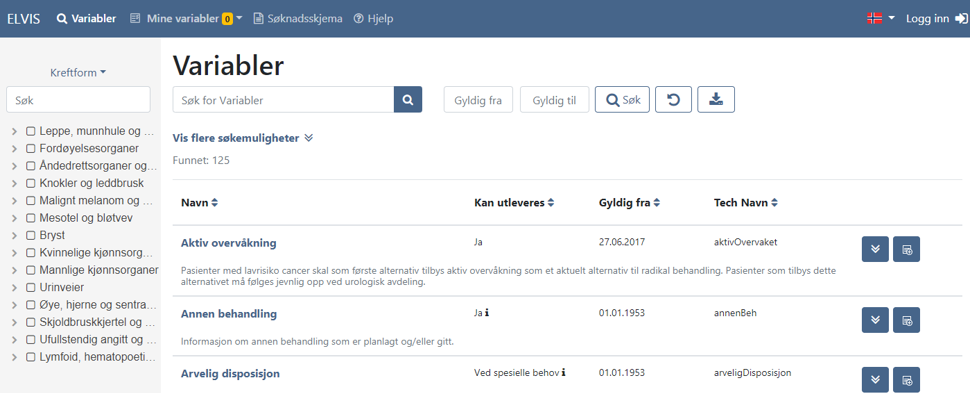Expand 'Vis flere søkemuligheter' options
The height and width of the screenshot is (393, 970).
(x=243, y=138)
